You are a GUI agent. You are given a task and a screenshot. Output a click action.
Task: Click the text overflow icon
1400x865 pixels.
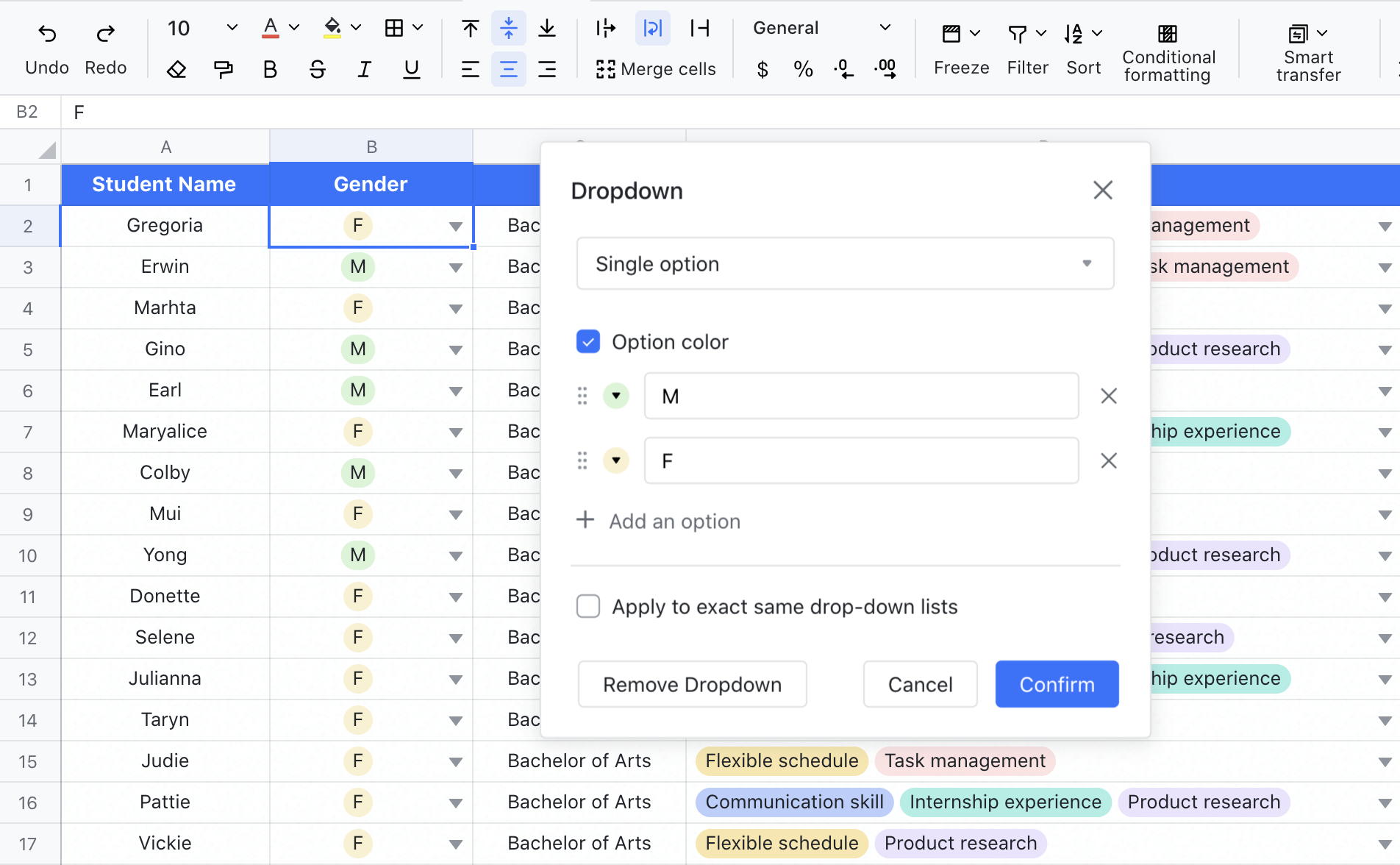tap(606, 28)
